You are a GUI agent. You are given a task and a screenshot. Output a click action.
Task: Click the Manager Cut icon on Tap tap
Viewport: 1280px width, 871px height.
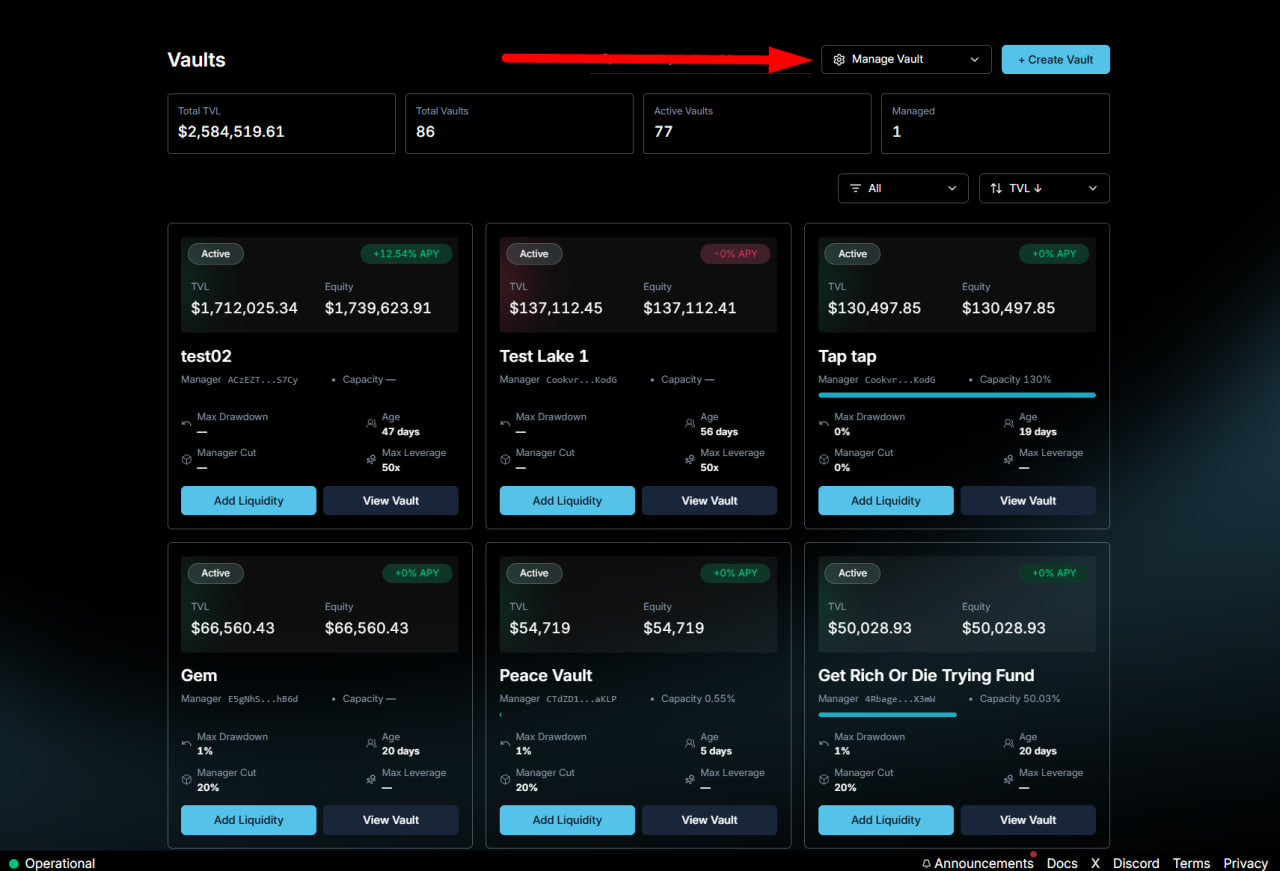824,460
